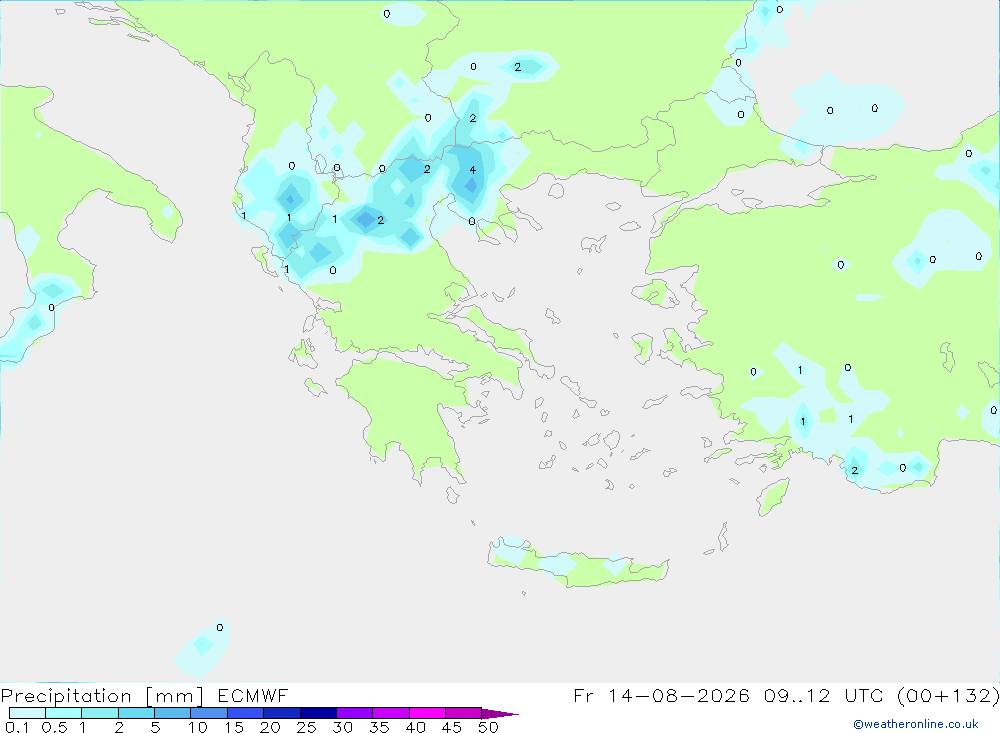Choose the legend swatch between 30 and 35
Screen dimensions: 1000x733
354,713
